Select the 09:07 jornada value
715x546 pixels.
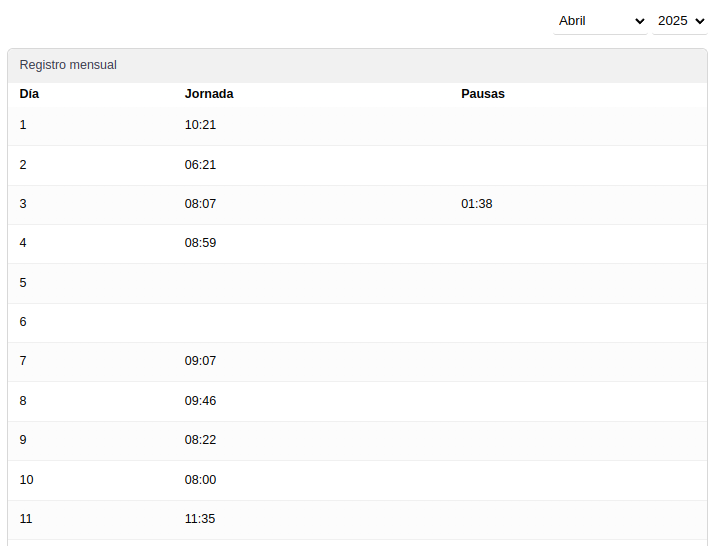point(200,361)
